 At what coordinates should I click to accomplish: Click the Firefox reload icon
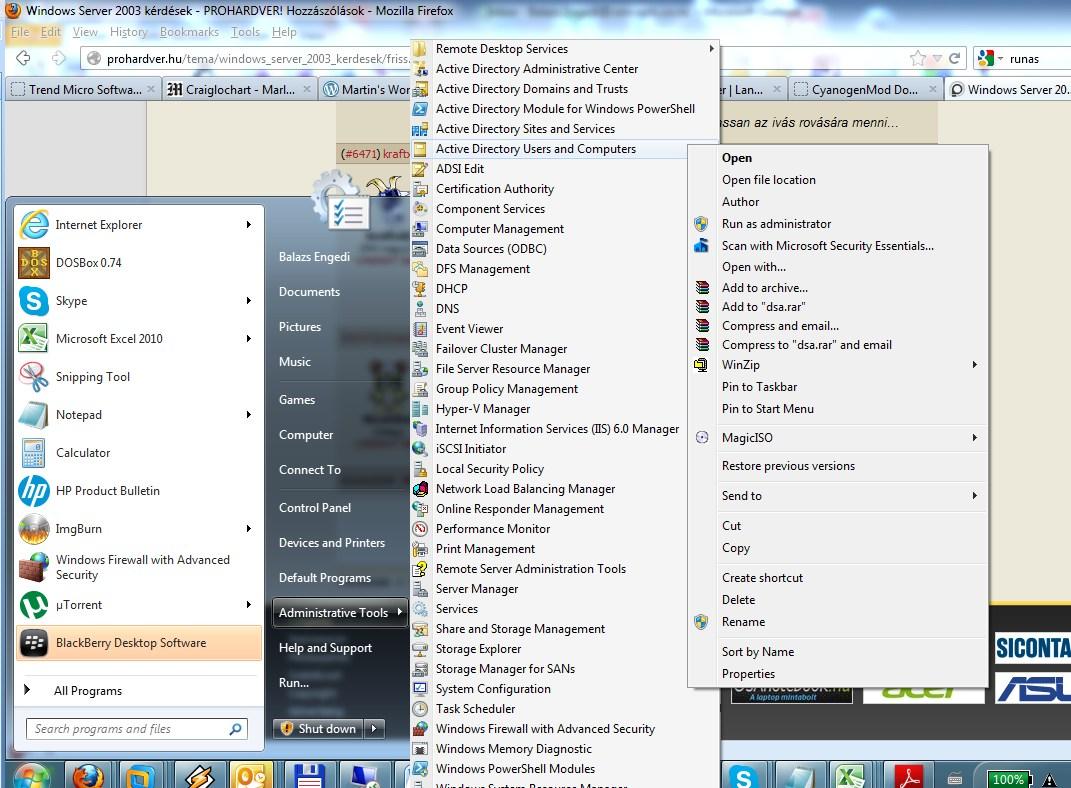(x=955, y=59)
